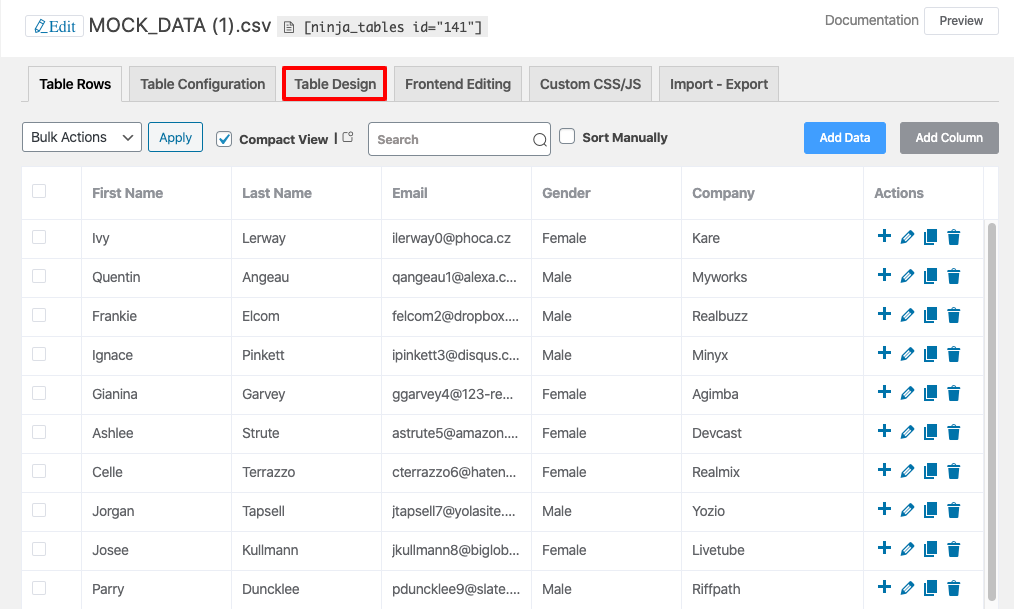
Task: Select all rows with the header checkbox
Action: pyautogui.click(x=39, y=191)
